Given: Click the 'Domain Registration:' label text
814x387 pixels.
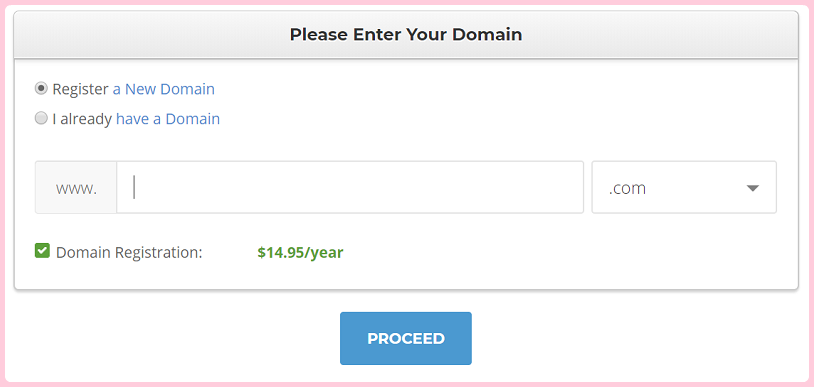Looking at the screenshot, I should pos(129,252).
